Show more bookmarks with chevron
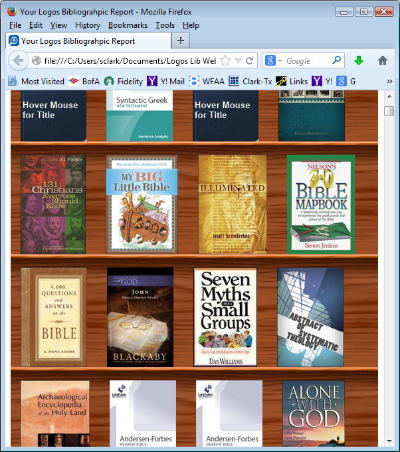Image resolution: width=400 pixels, height=452 pixels. point(389,81)
